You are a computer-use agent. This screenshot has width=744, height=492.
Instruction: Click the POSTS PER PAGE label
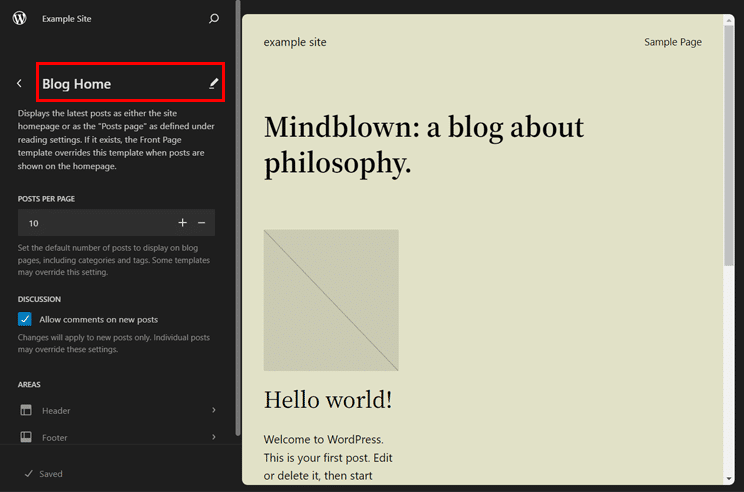pyautogui.click(x=46, y=199)
